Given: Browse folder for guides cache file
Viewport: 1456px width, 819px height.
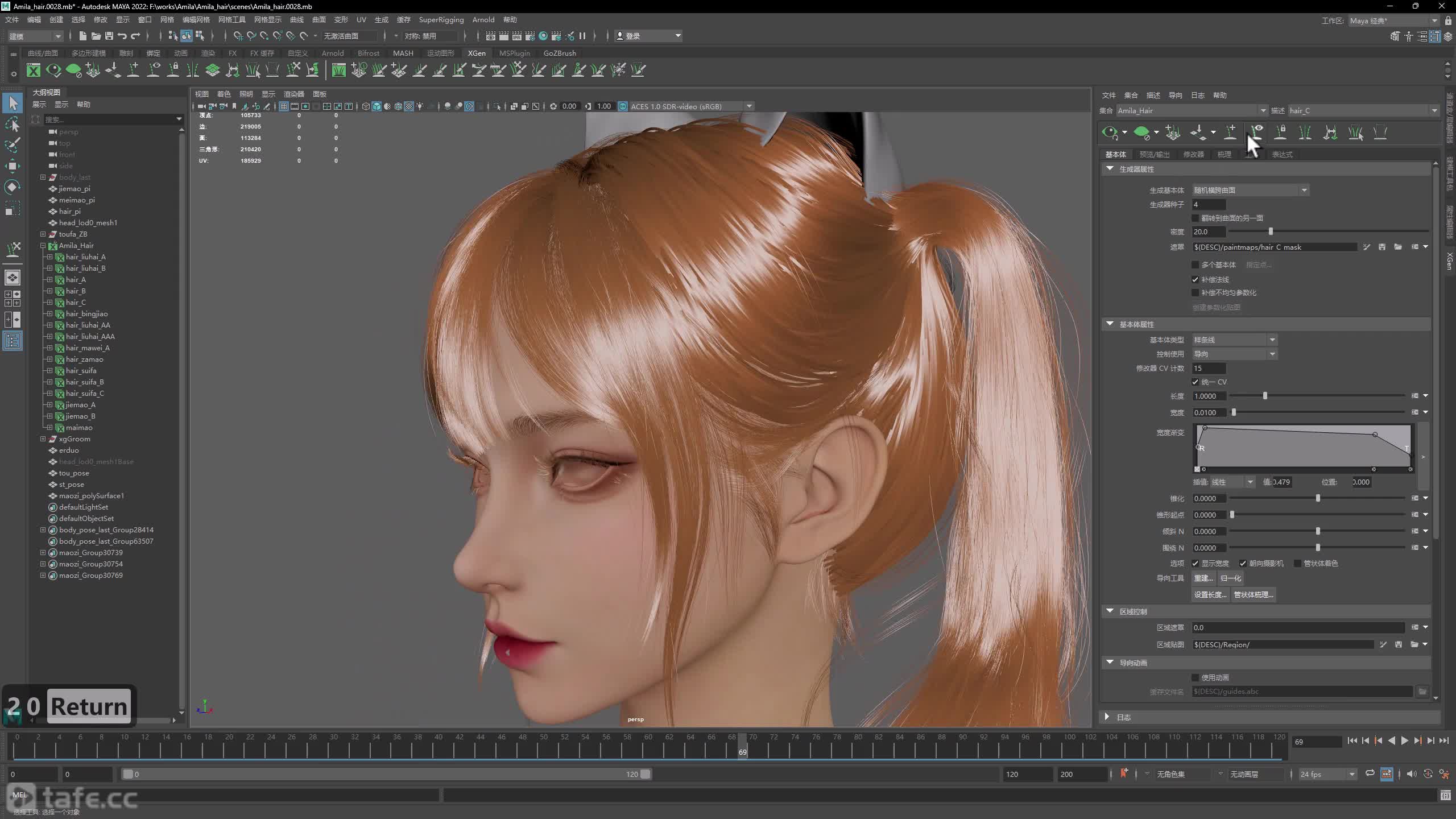Looking at the screenshot, I should click(1422, 692).
